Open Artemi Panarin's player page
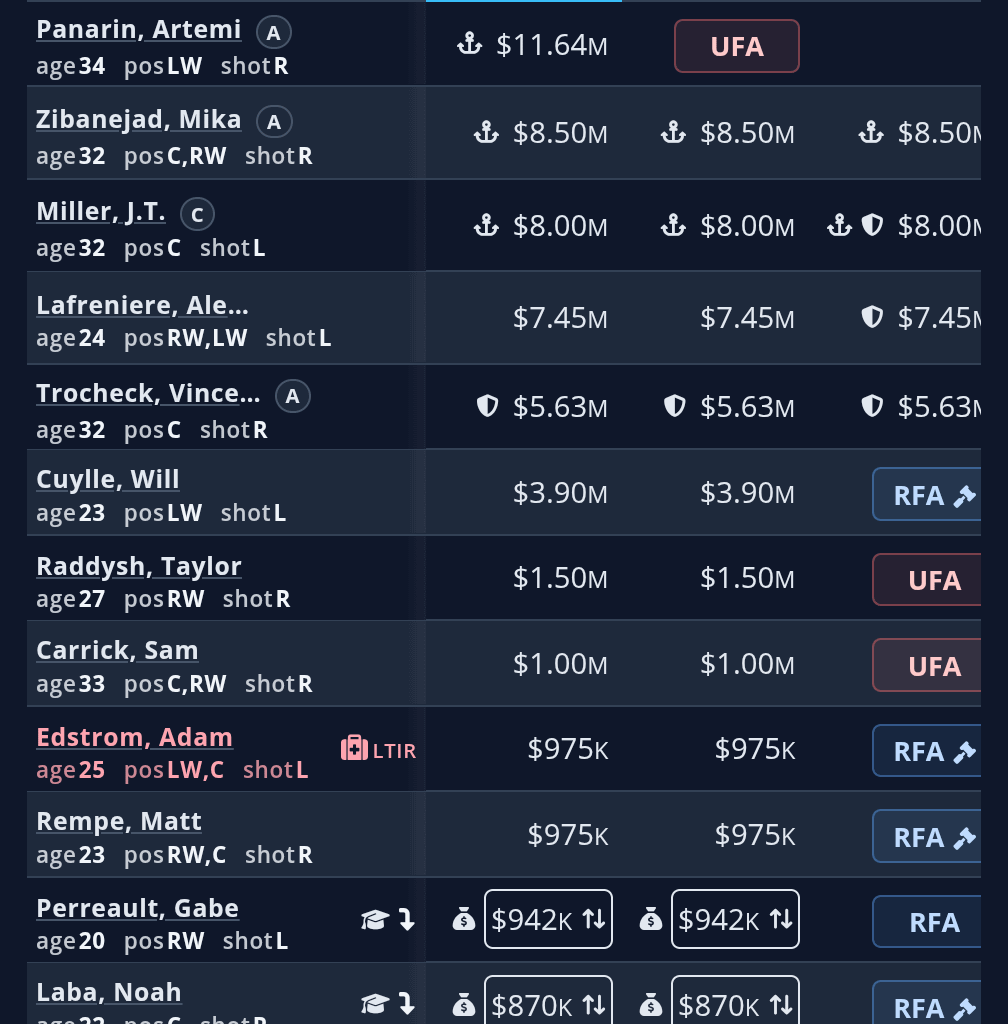The image size is (1008, 1024). 138,29
